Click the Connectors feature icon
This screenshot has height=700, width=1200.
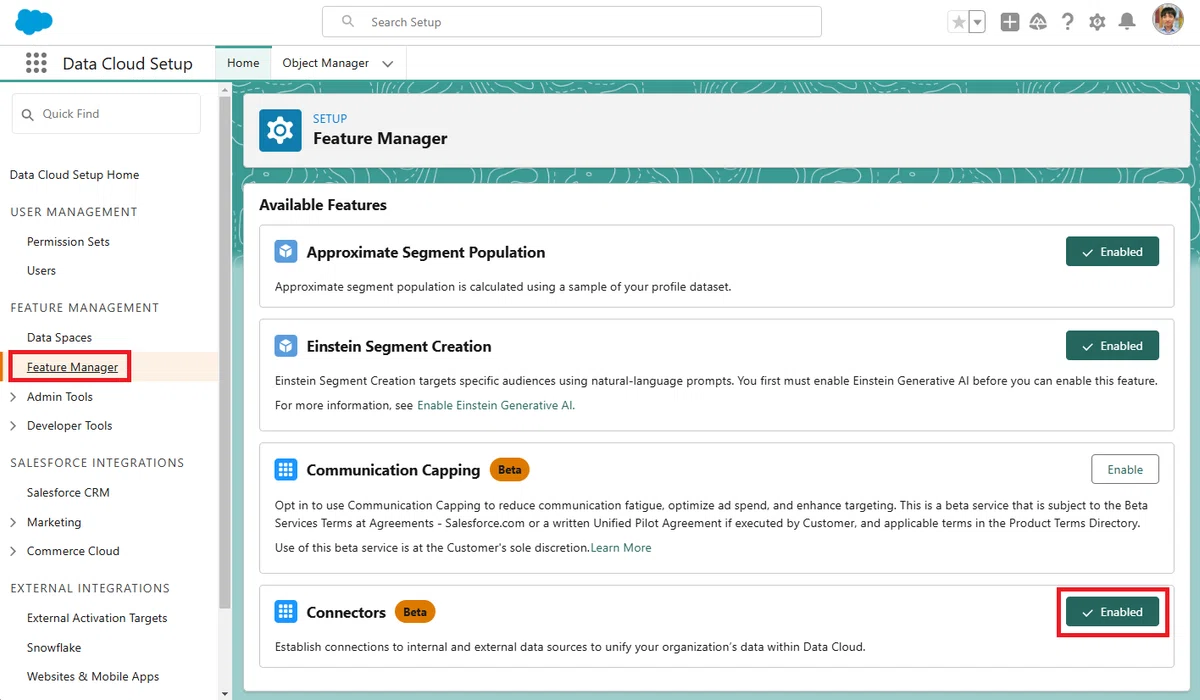click(286, 612)
